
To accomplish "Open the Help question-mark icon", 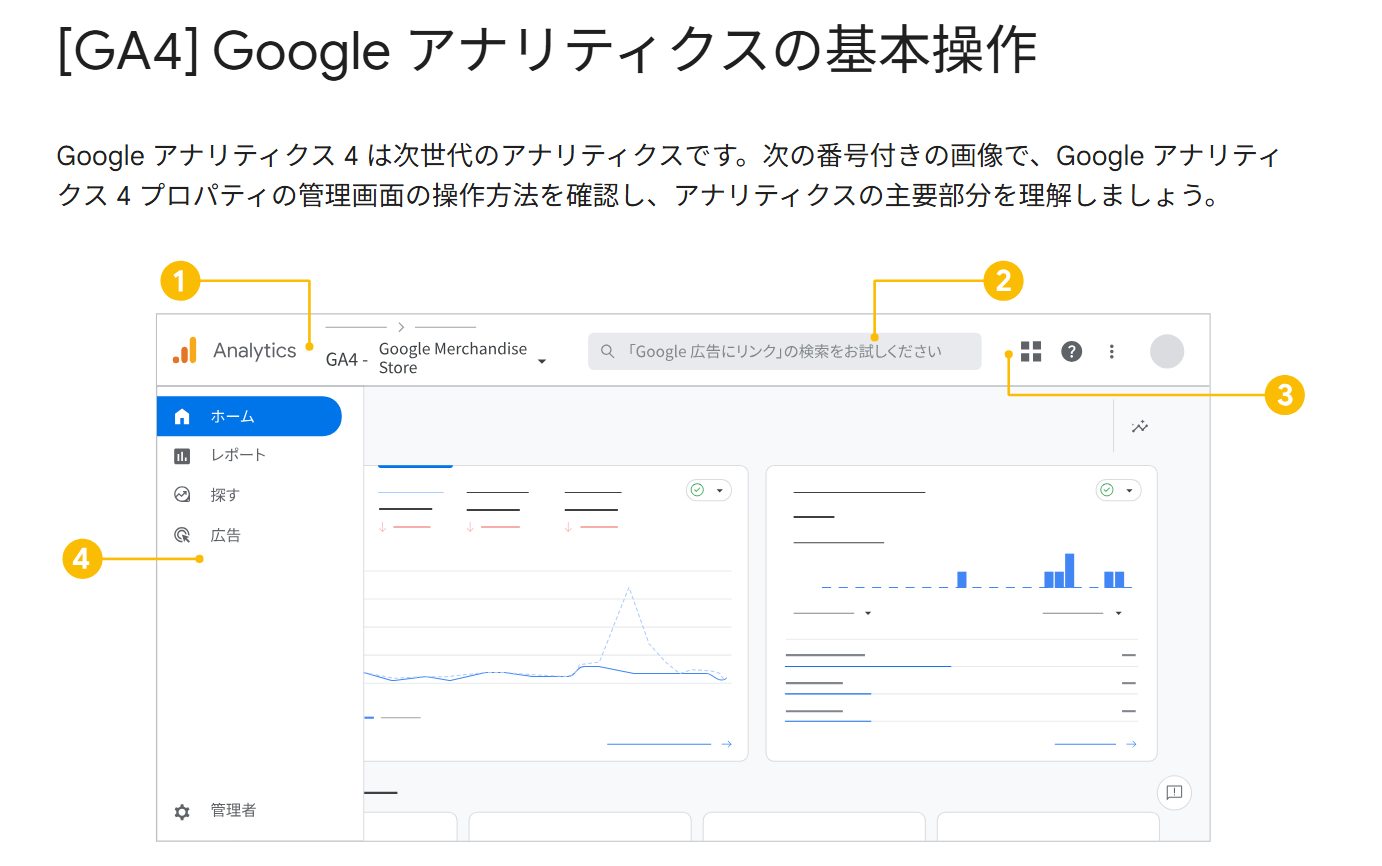I will (x=1071, y=351).
